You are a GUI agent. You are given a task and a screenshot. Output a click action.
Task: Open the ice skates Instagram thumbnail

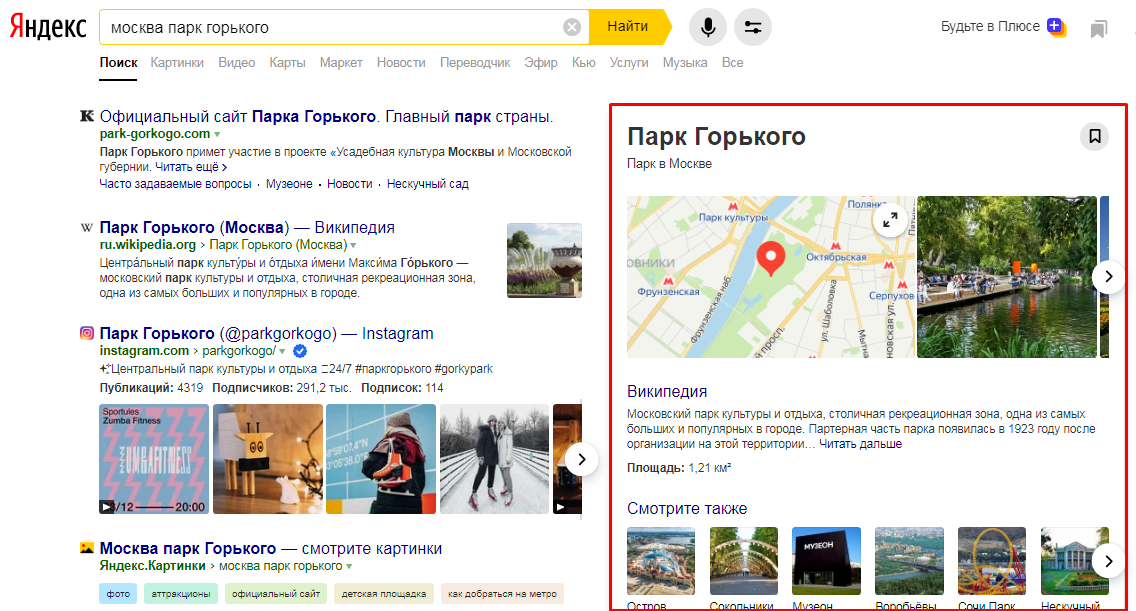pyautogui.click(x=380, y=459)
